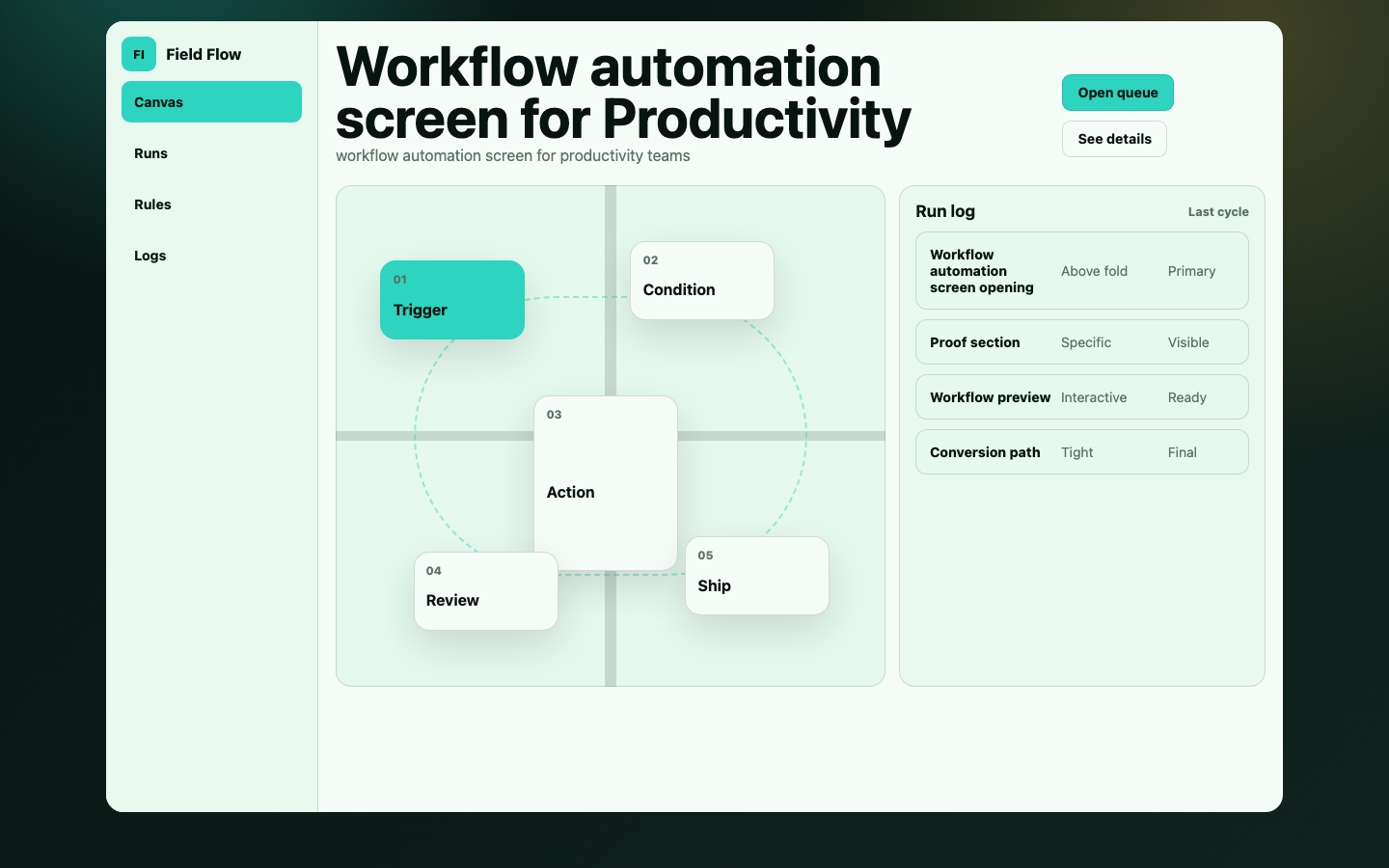Open the Logs sidebar item
This screenshot has width=1389, height=868.
211,256
